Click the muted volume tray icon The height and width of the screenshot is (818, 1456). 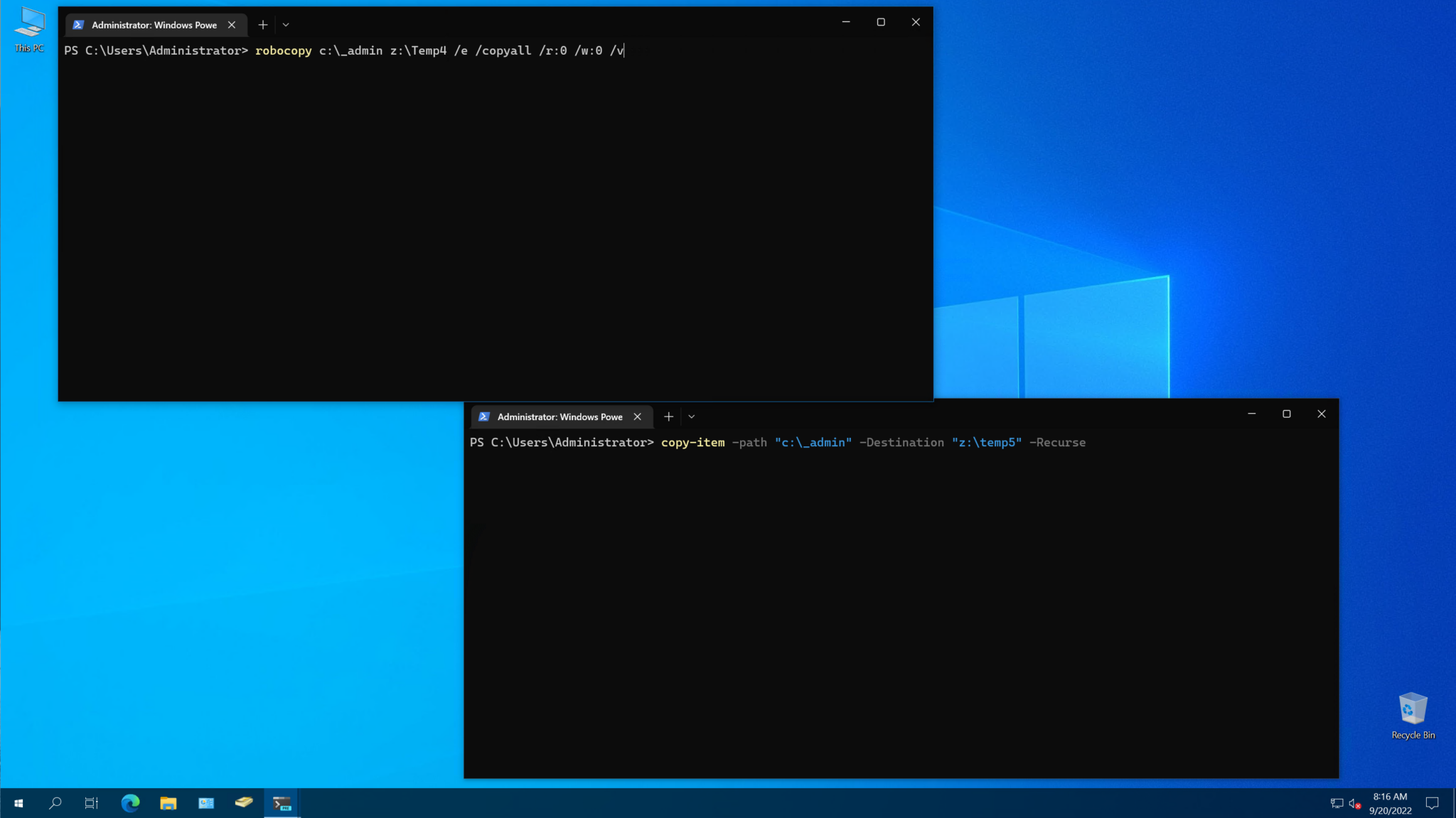[x=1354, y=803]
